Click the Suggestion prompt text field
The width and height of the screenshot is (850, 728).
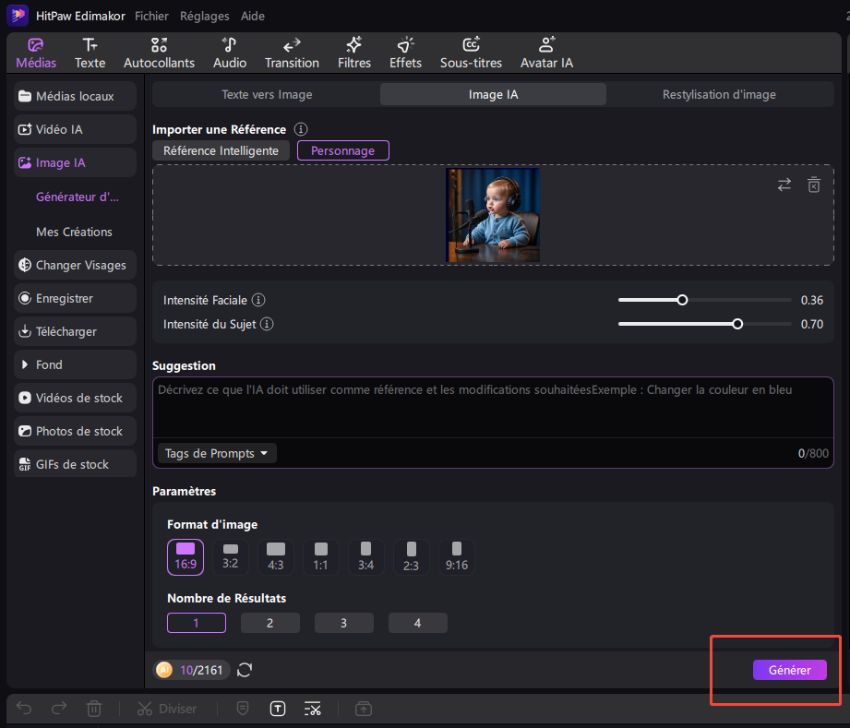(493, 408)
